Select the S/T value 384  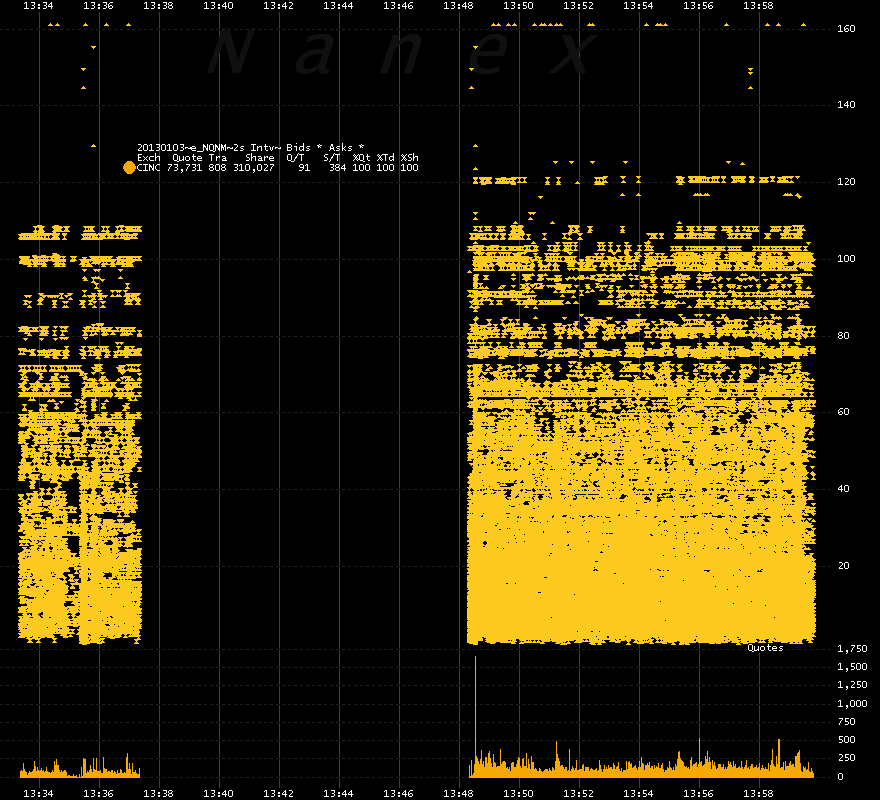point(337,168)
